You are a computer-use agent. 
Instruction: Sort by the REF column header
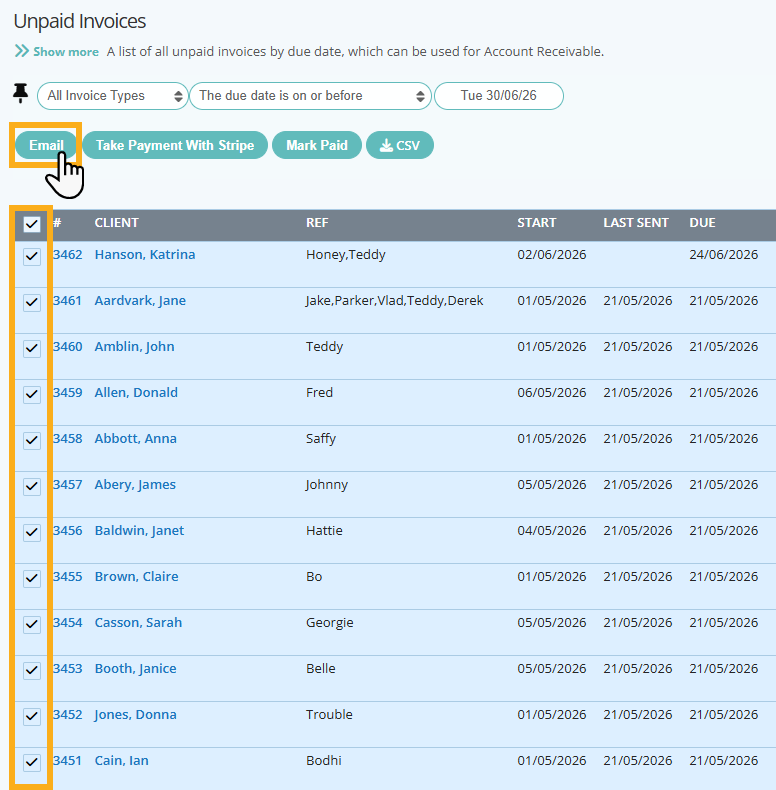coord(317,223)
